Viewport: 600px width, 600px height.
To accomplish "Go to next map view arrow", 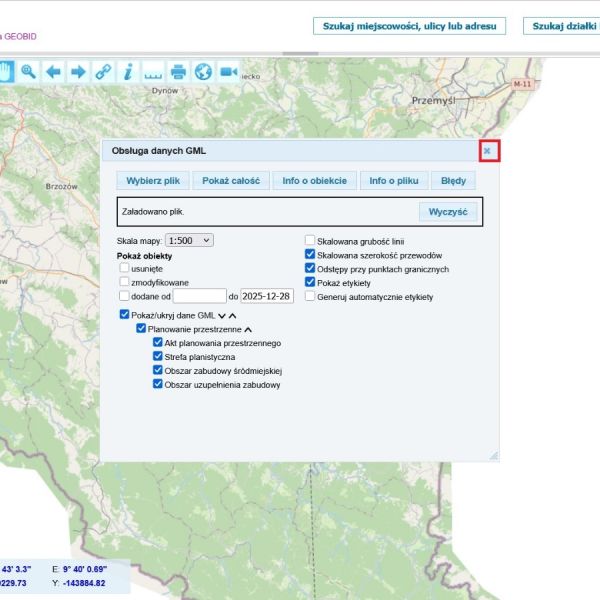I will (x=78, y=71).
